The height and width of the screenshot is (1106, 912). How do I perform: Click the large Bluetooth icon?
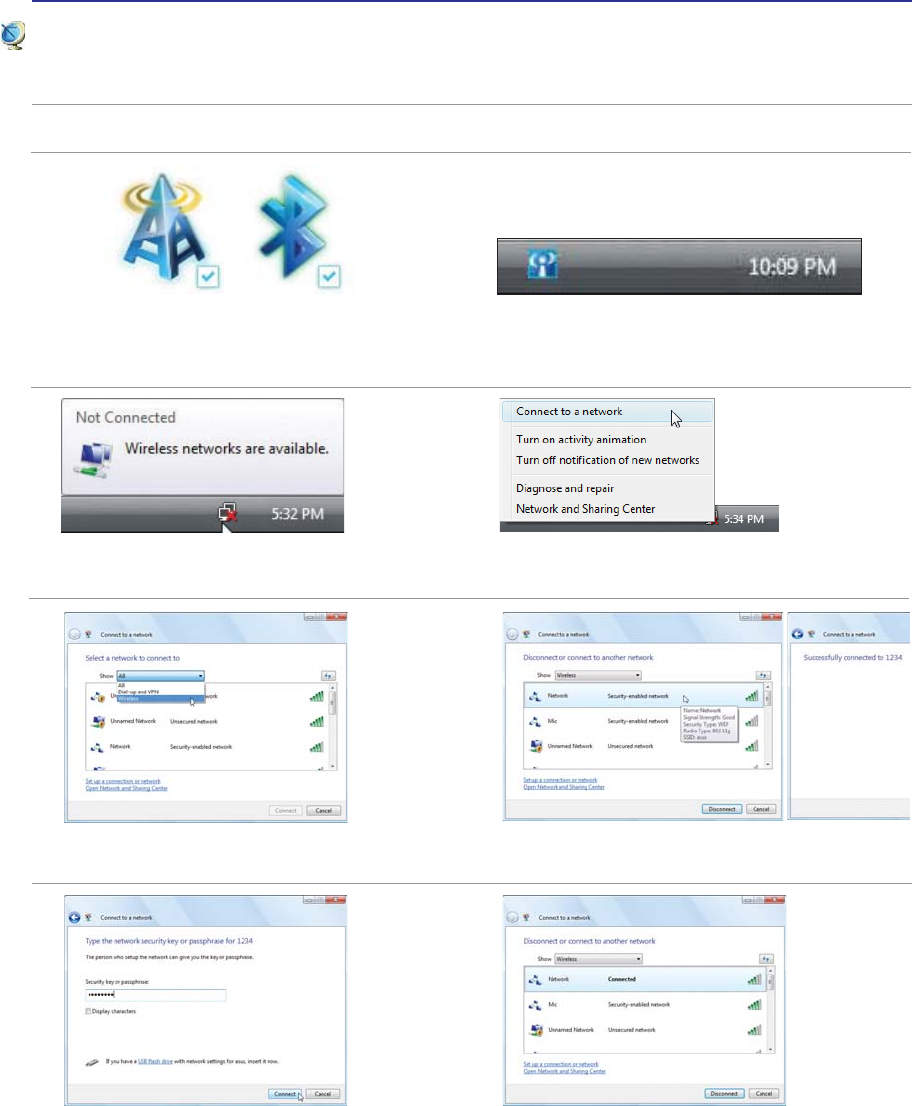(293, 226)
